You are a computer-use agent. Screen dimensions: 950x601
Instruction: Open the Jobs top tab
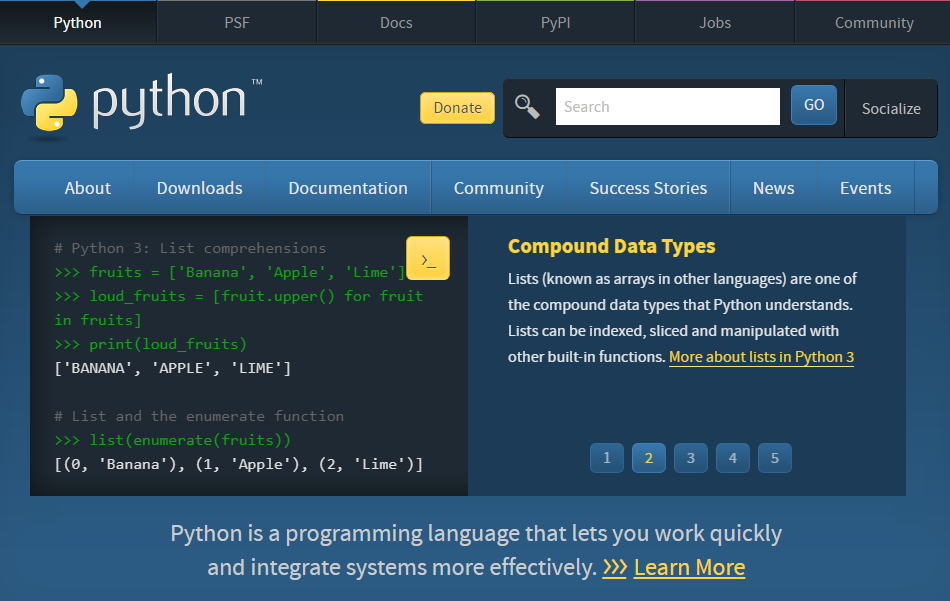(715, 23)
